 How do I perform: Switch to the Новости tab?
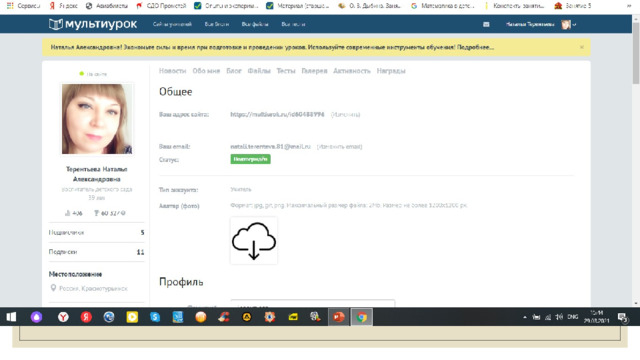click(x=172, y=71)
